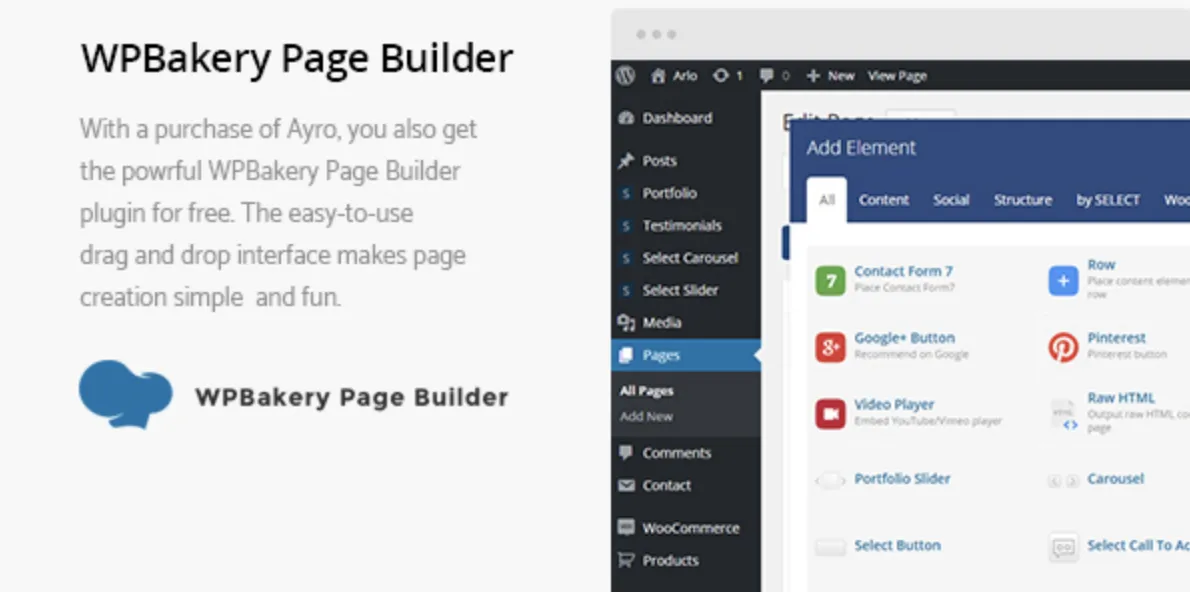Add the Video Player element
The width and height of the screenshot is (1190, 592).
894,405
